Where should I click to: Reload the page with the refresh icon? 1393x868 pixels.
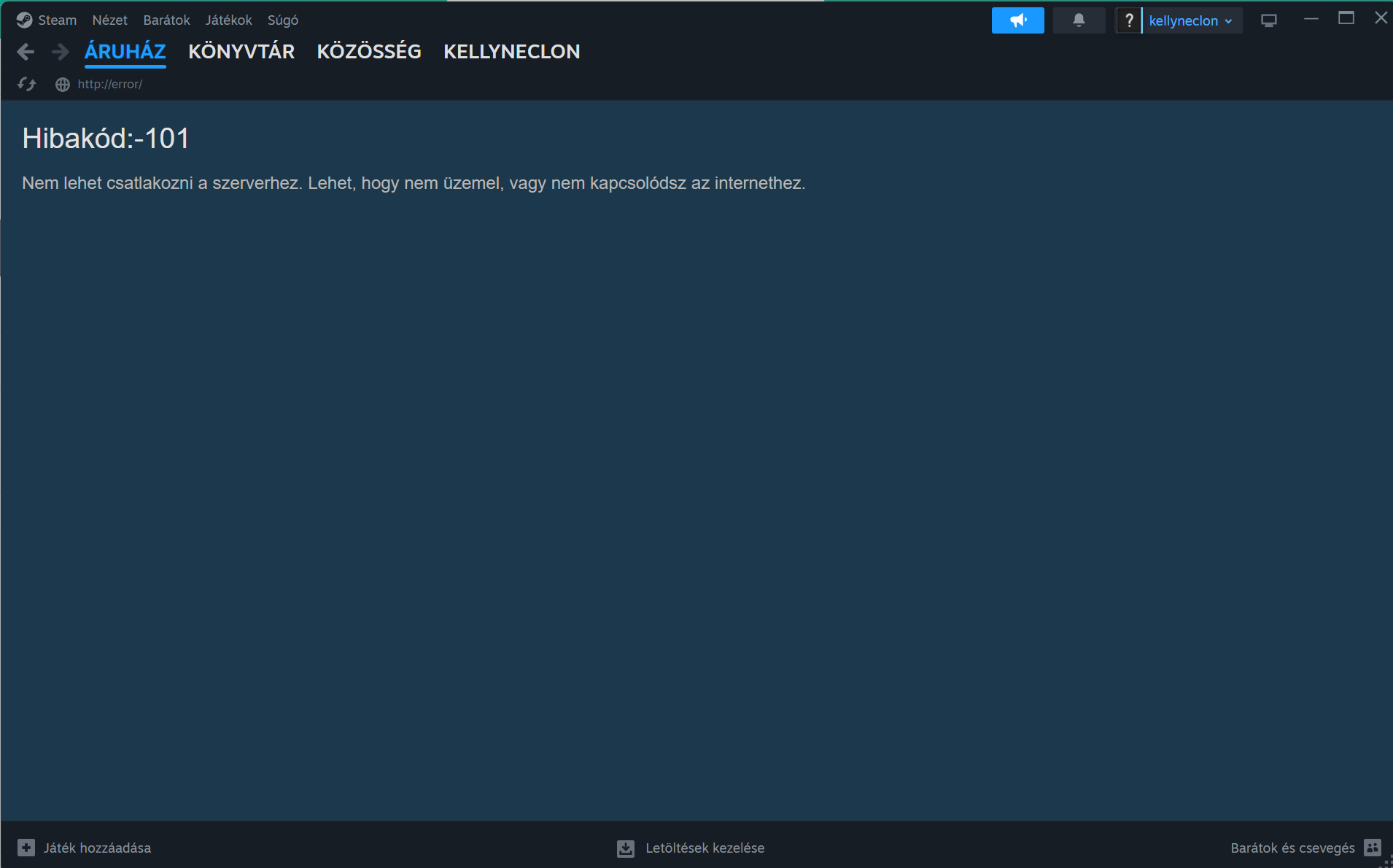[26, 85]
